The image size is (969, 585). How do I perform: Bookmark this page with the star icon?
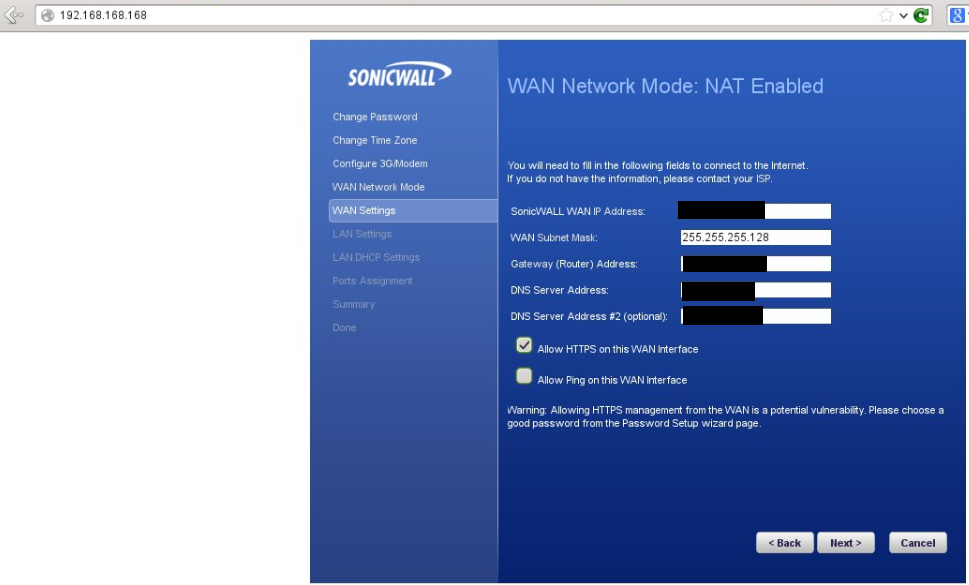pos(885,15)
